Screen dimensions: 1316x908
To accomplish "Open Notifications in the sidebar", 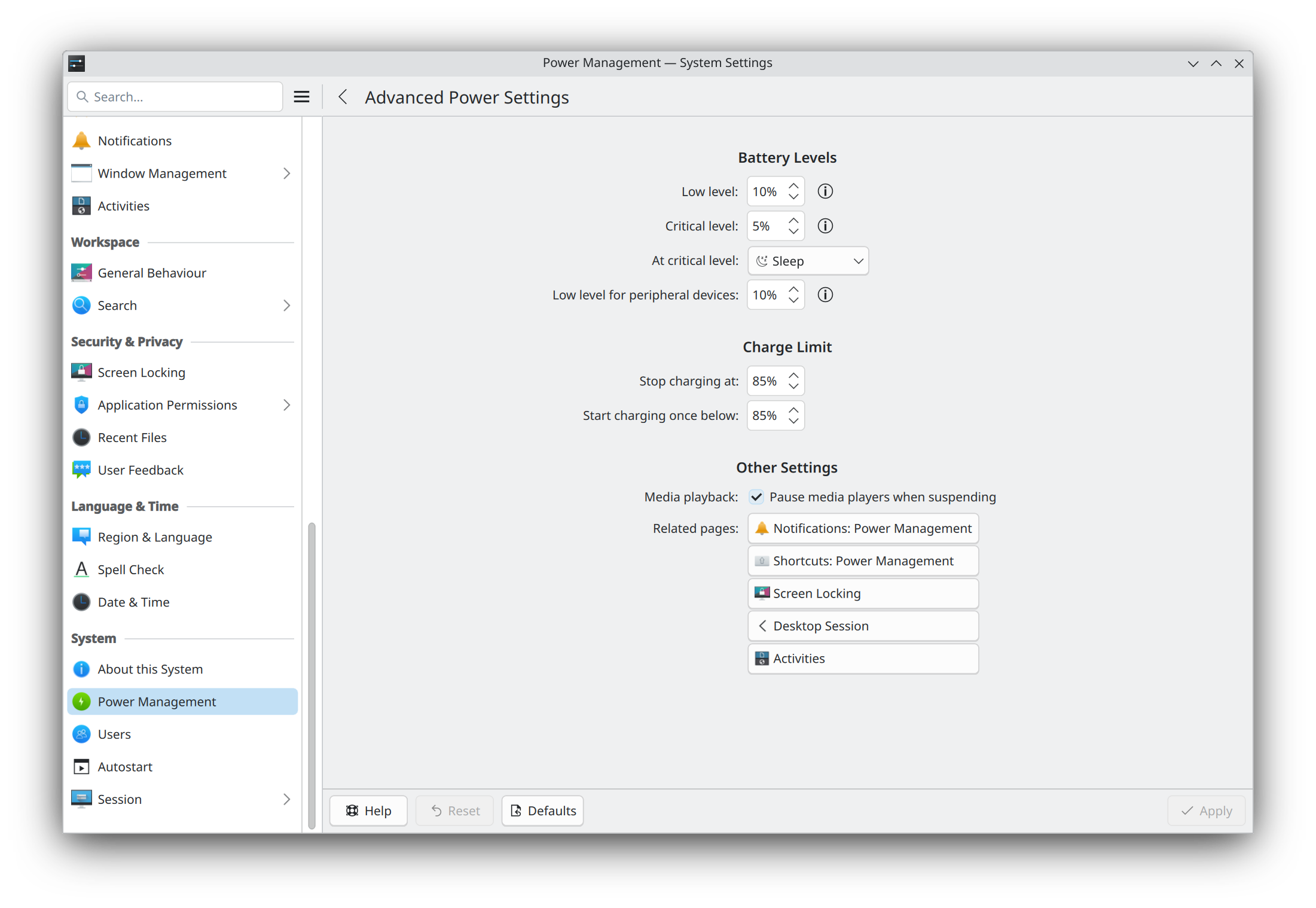I will tap(135, 141).
